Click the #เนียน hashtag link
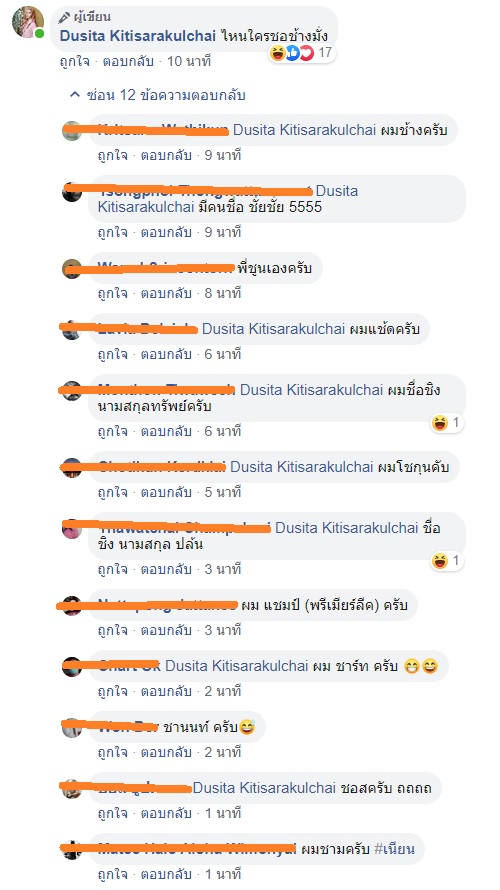The image size is (500, 890). point(394,849)
